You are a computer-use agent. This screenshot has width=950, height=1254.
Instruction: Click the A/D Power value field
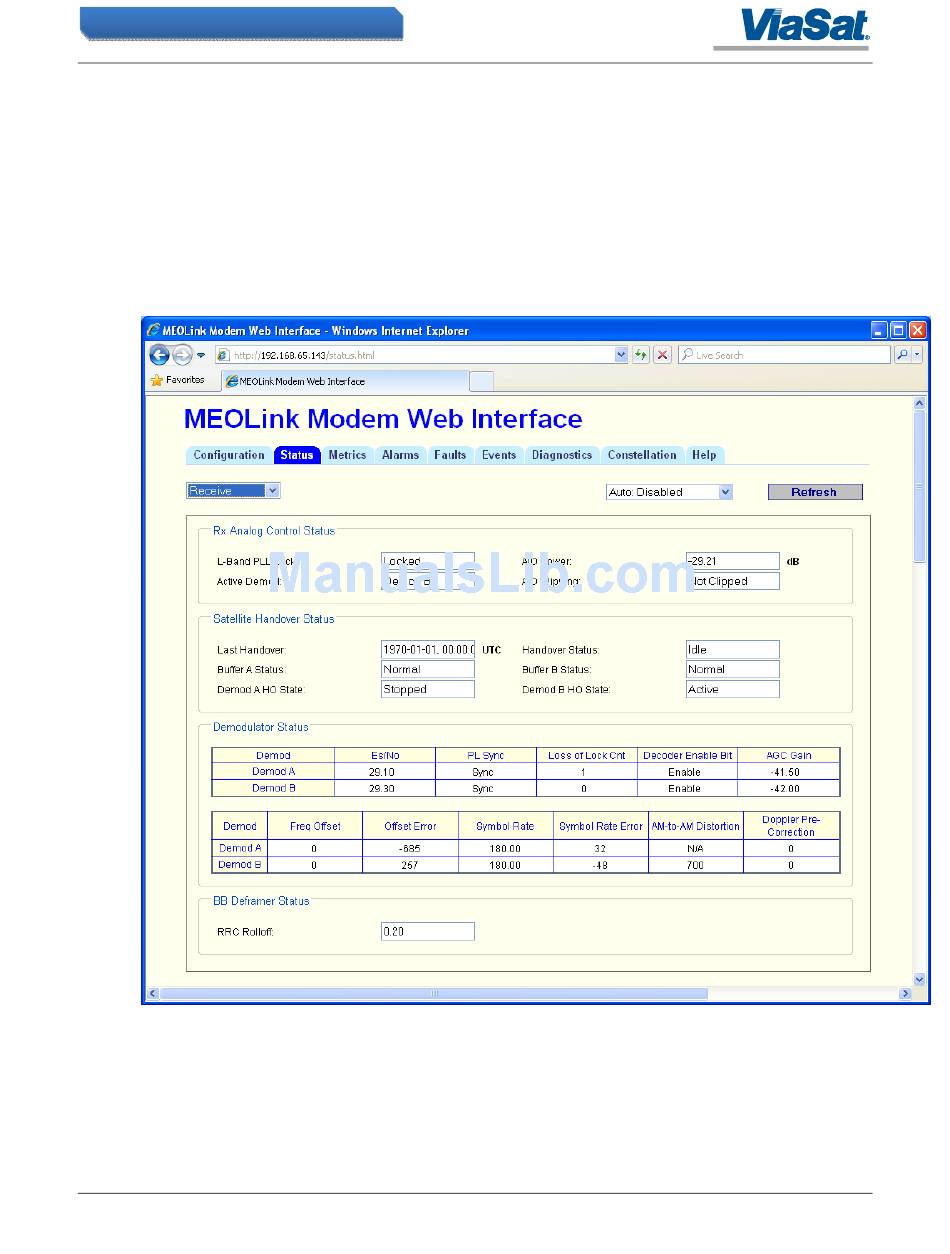tap(733, 561)
